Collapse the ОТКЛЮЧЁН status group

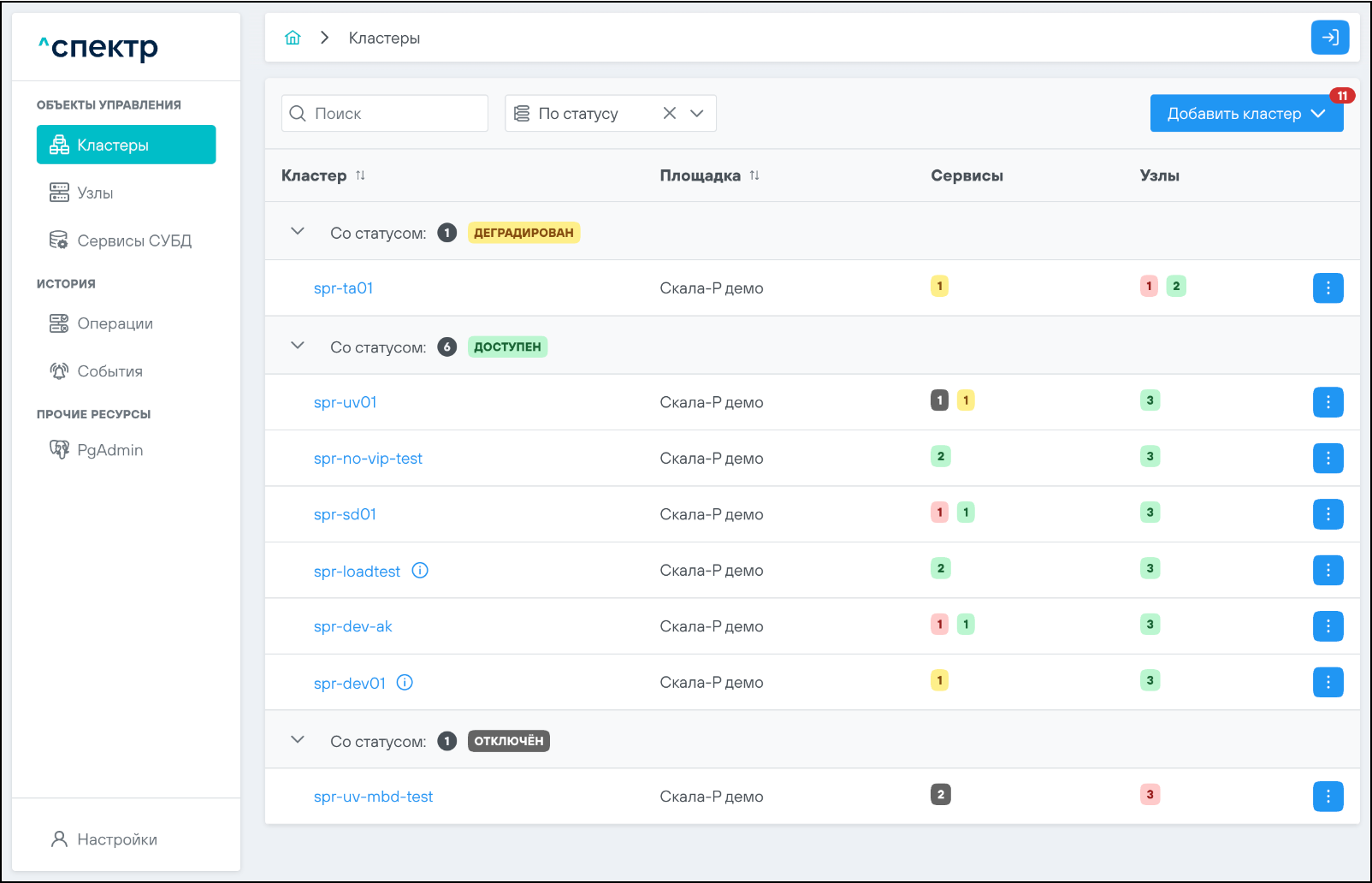[298, 740]
